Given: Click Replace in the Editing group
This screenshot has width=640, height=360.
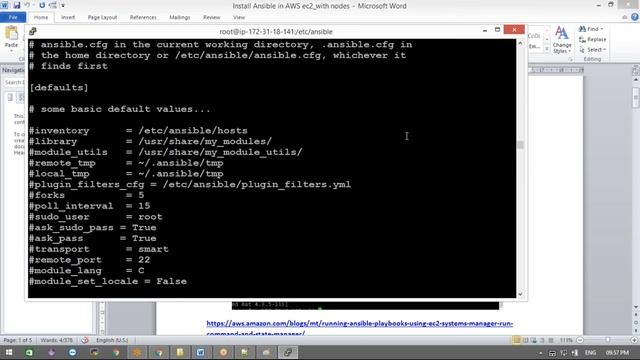Looking at the screenshot, I should pos(593,39).
